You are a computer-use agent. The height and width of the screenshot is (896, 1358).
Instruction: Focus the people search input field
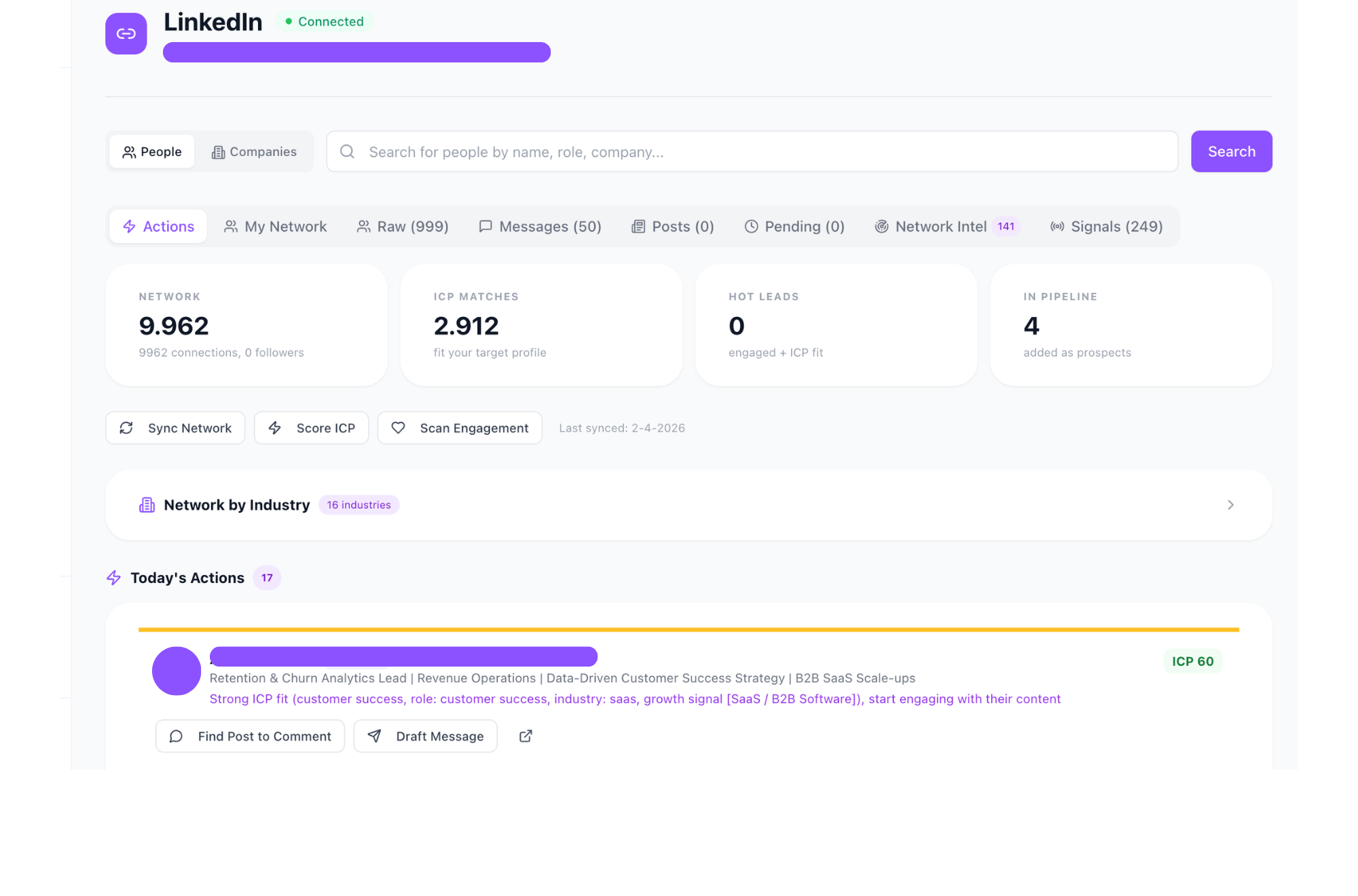pos(752,151)
